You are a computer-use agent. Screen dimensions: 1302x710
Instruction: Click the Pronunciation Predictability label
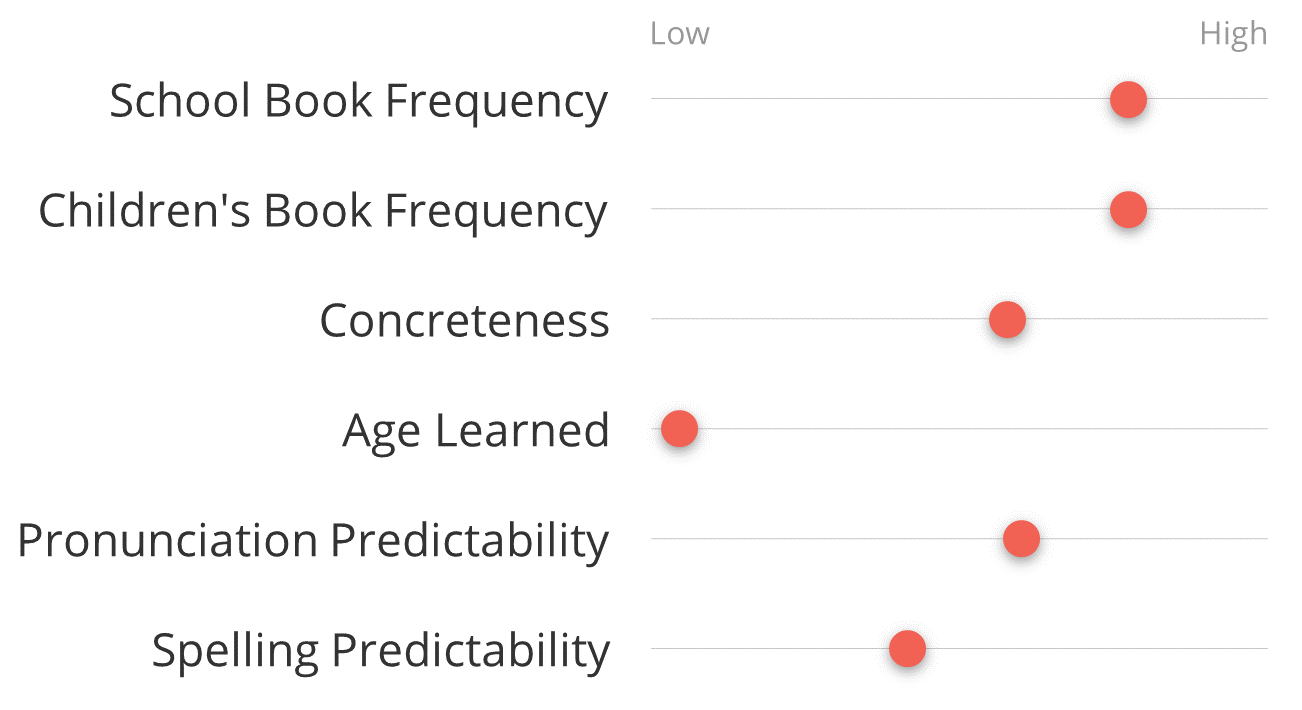tap(313, 541)
